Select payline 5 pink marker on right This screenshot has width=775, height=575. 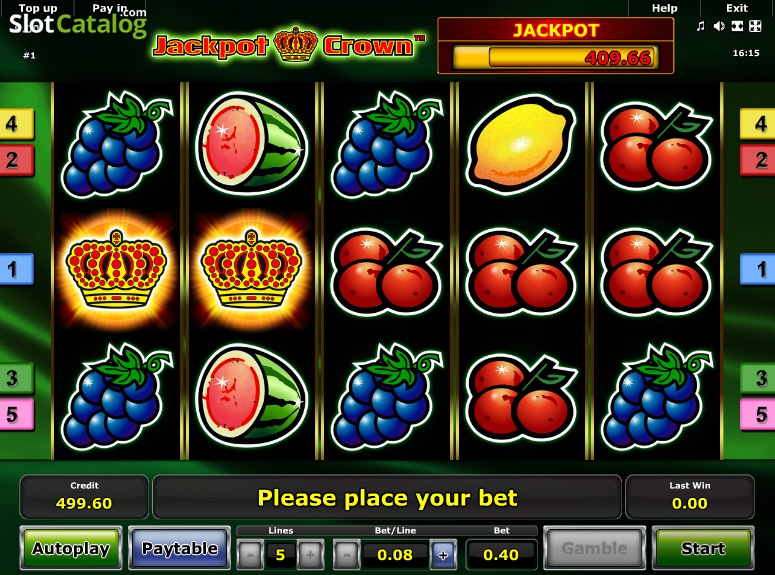[x=758, y=414]
